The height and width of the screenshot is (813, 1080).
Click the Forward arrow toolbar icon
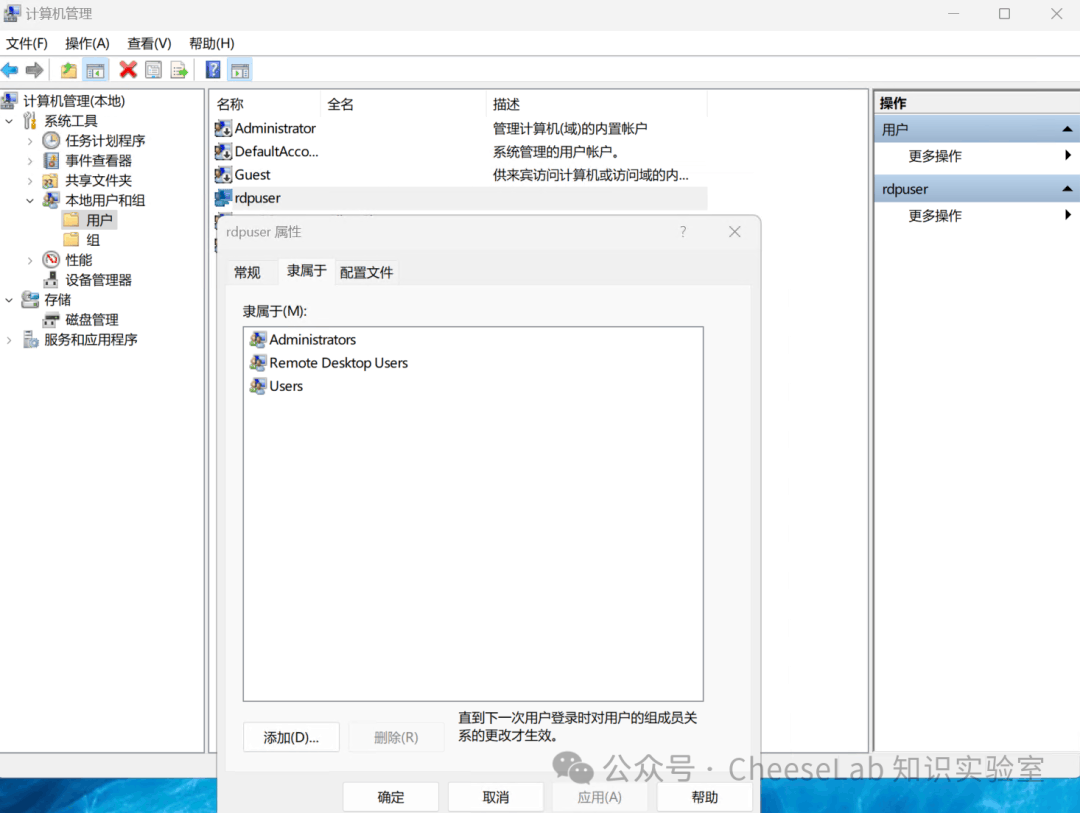[x=34, y=70]
